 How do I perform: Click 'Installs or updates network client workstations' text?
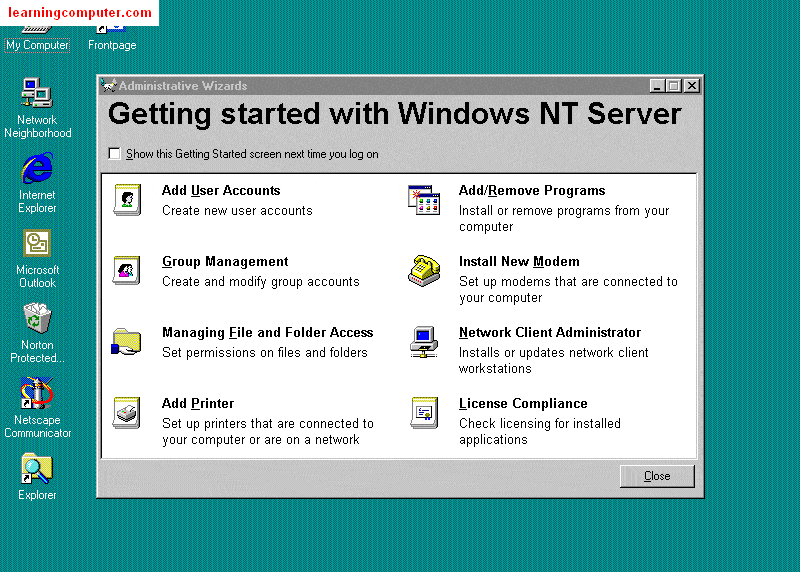coord(554,361)
